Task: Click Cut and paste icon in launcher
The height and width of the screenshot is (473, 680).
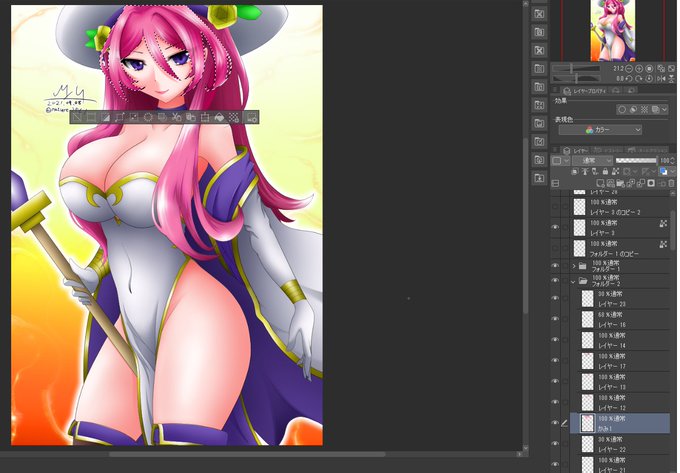Action: [177, 117]
